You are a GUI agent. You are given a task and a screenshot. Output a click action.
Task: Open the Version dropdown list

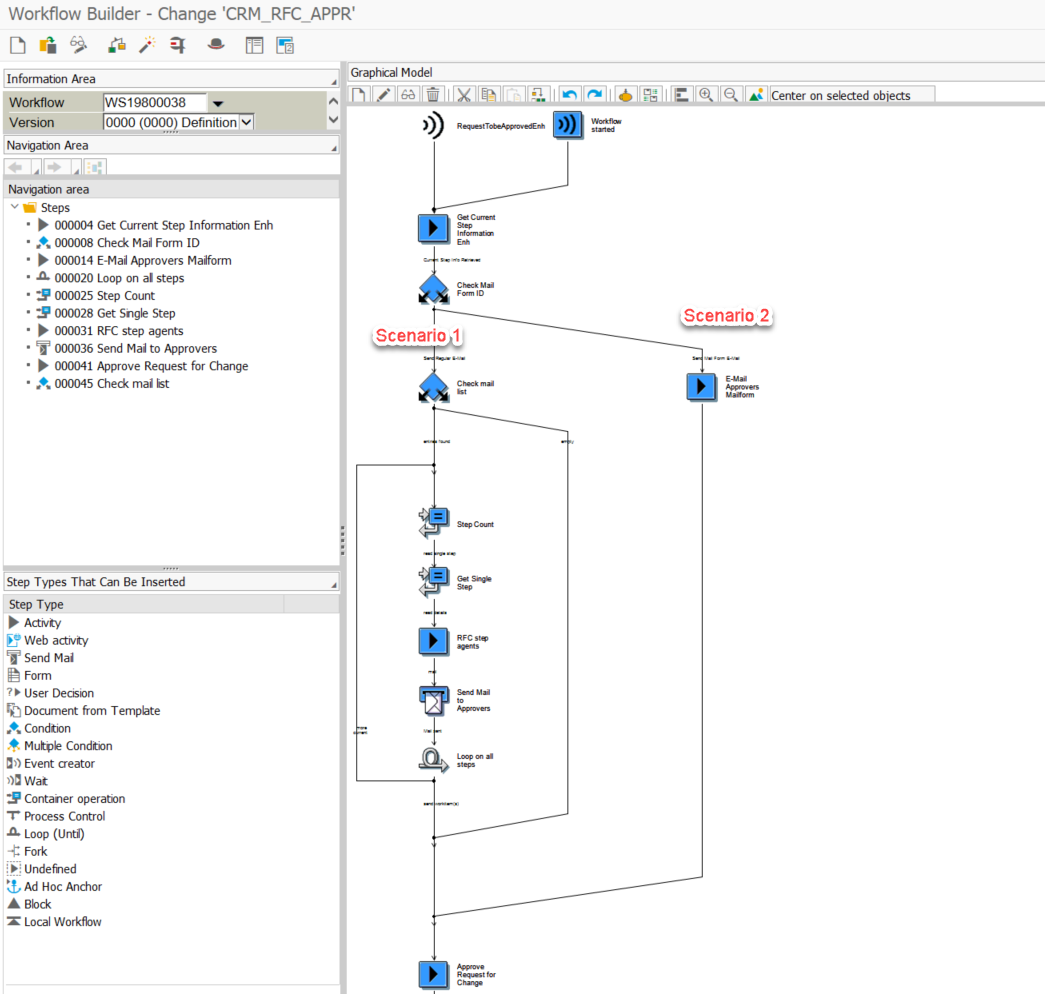pos(246,122)
